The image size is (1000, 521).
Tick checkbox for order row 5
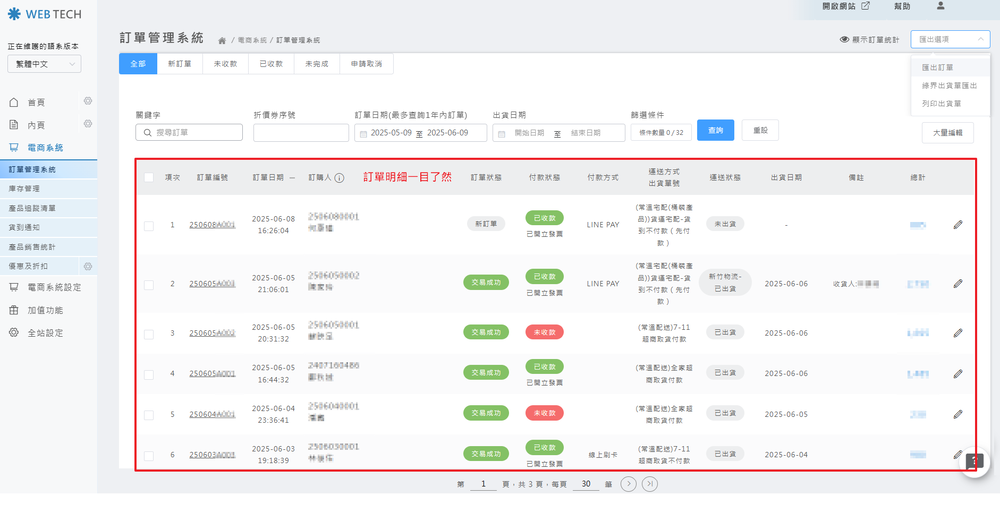(149, 415)
